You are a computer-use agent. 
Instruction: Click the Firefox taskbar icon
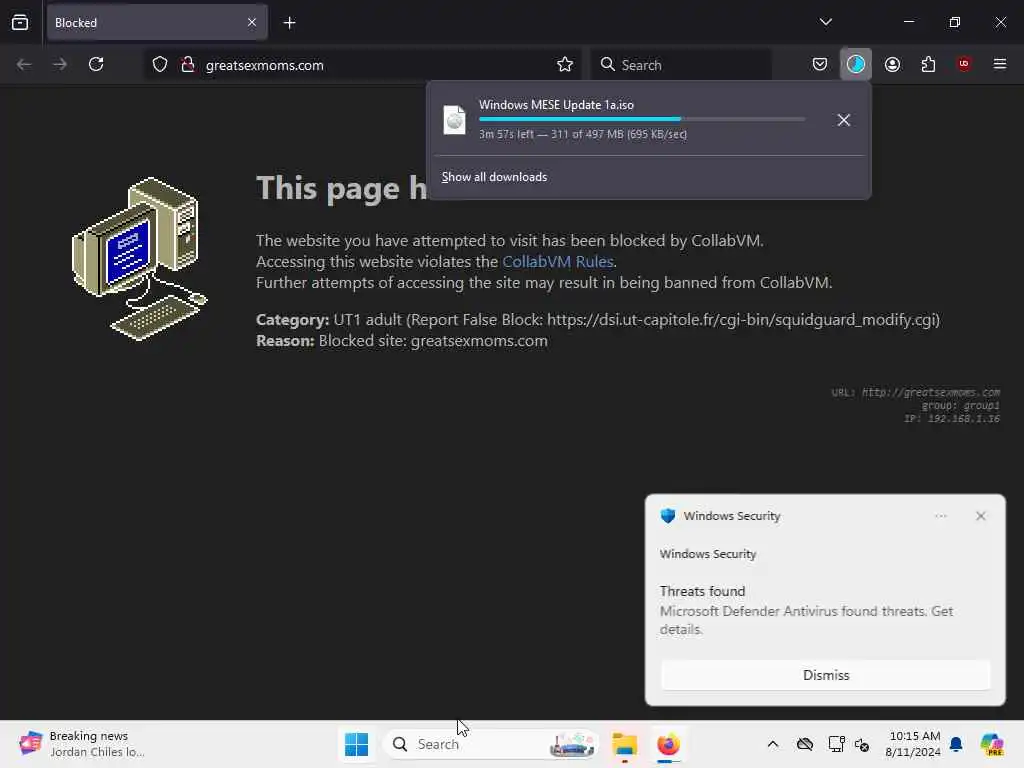click(668, 744)
